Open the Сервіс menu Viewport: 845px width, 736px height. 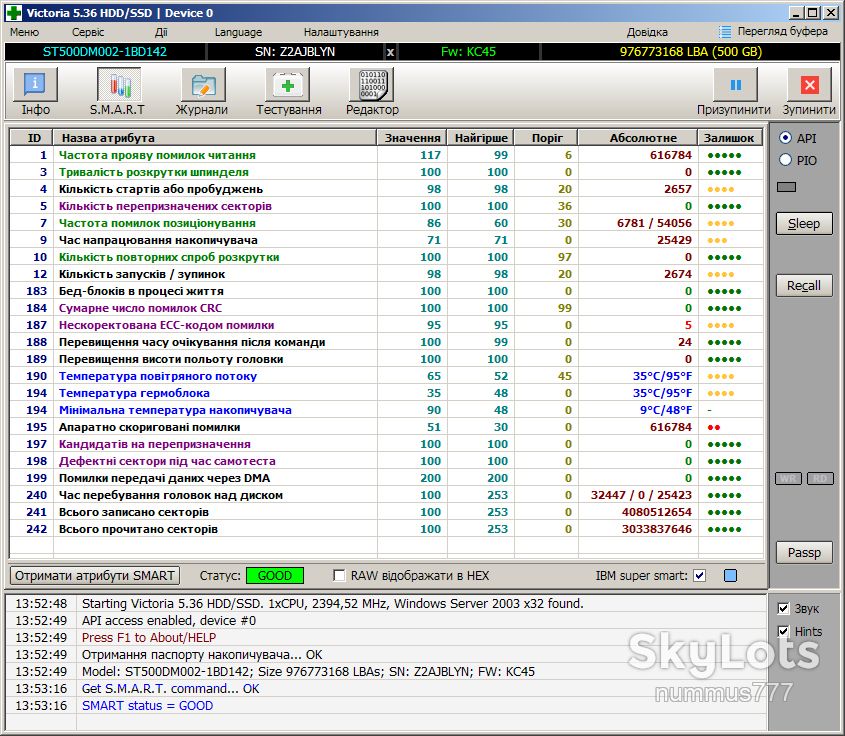point(87,32)
